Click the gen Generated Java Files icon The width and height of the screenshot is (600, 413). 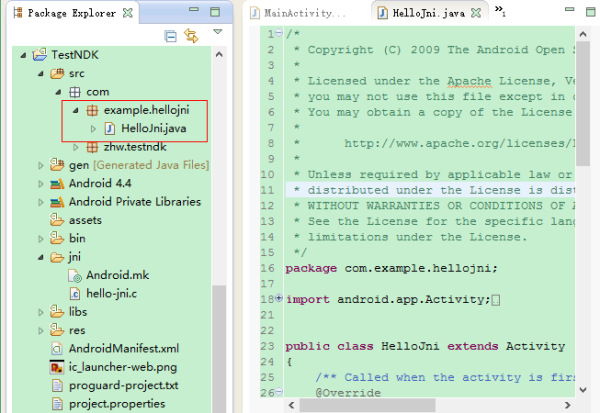pos(57,165)
